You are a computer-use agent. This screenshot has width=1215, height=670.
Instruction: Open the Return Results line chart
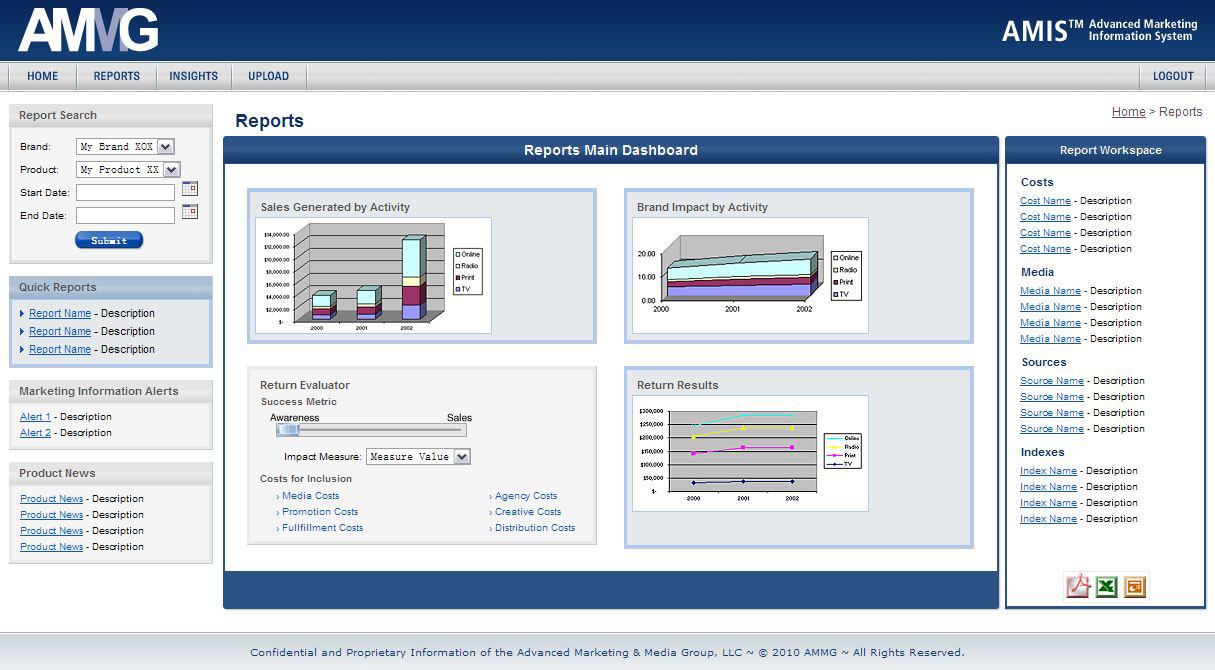click(750, 453)
